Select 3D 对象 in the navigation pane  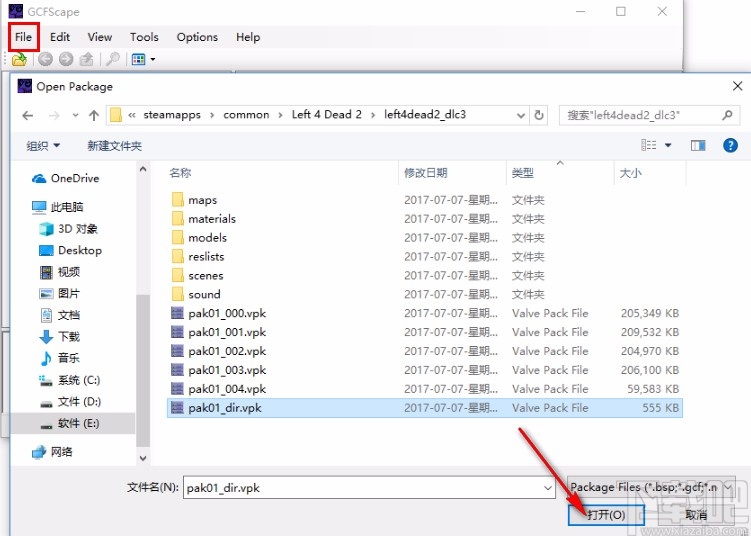pos(68,229)
